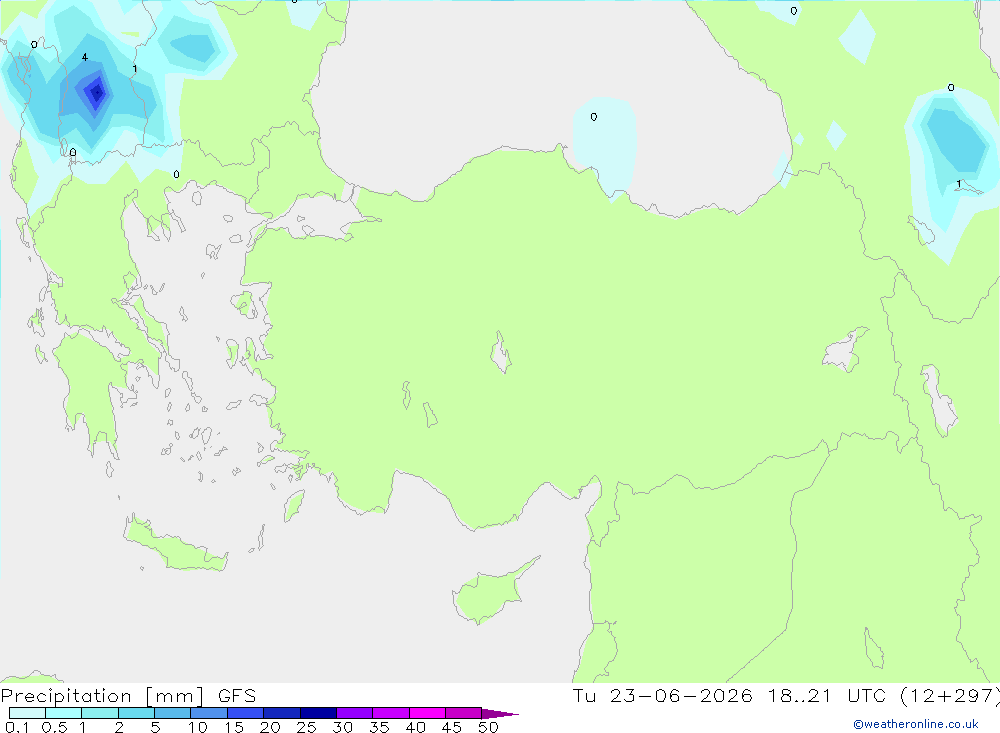Choose the legend swatch between 10 and 15
The height and width of the screenshot is (733, 1000).
209,713
